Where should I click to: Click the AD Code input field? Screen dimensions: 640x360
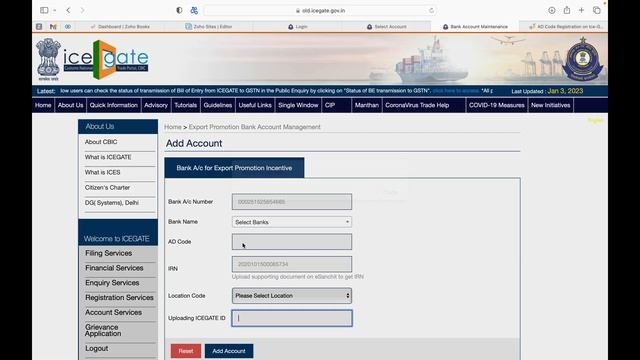292,242
